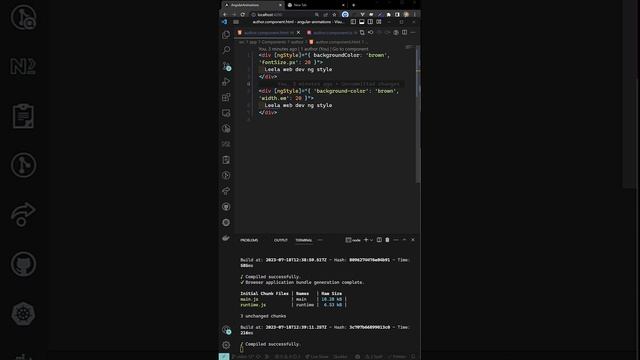Click the remote window indicator in status bar
The image size is (640, 360).
(224, 357)
